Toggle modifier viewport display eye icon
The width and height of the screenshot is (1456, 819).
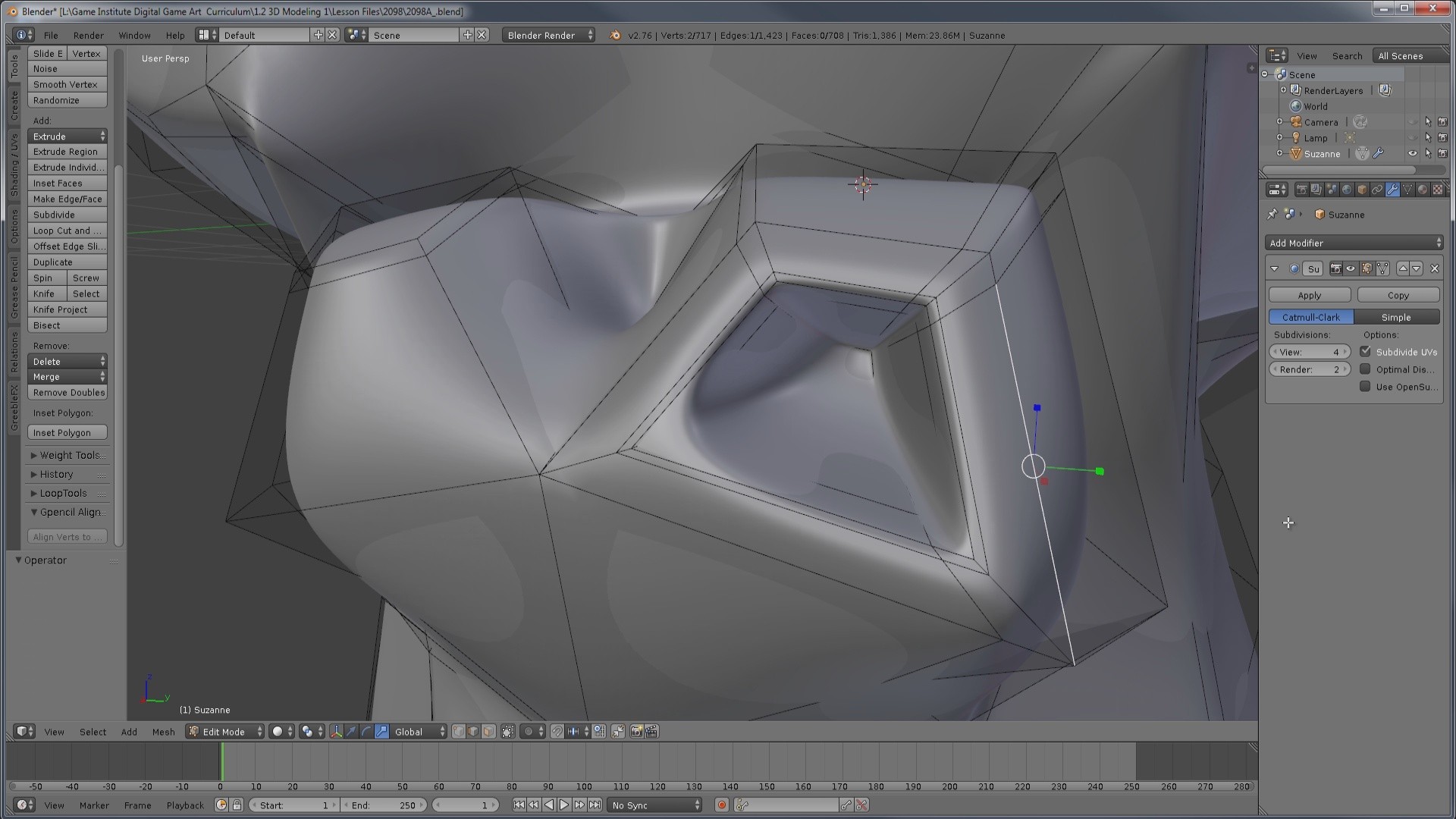[x=1351, y=268]
